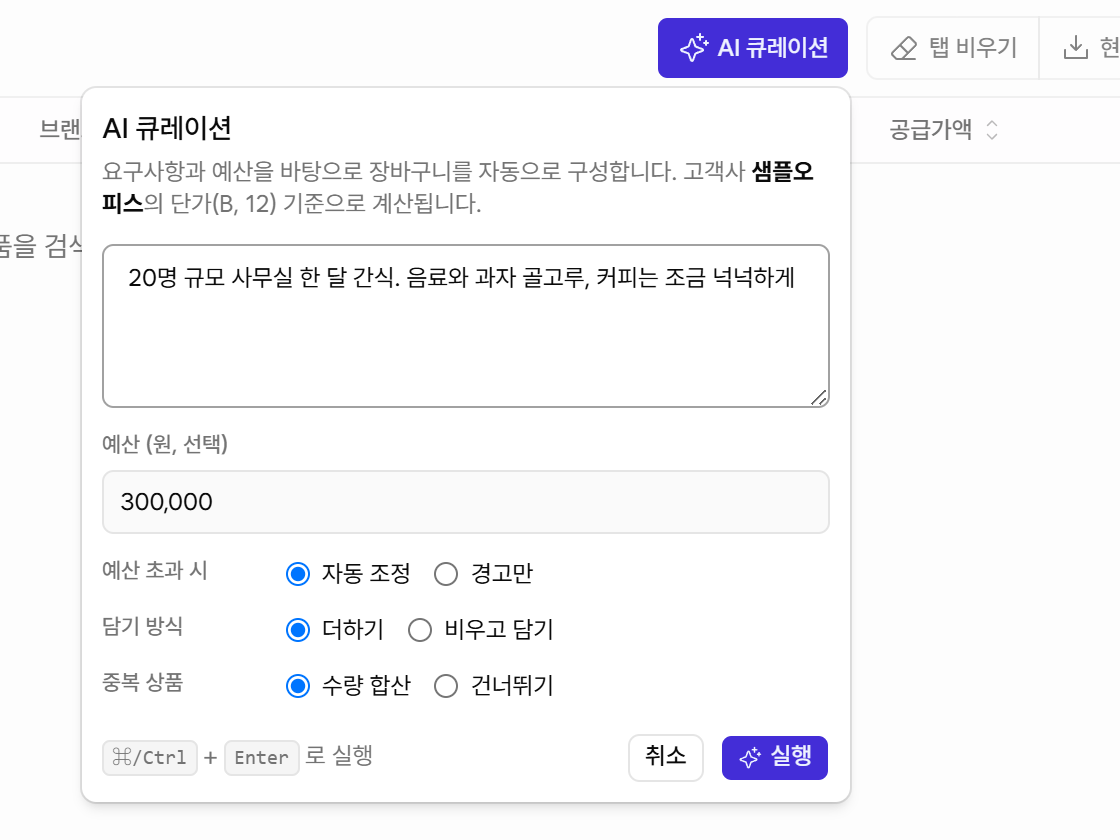Click the budget field showing 300,000
This screenshot has height=840, width=1120.
466,502
